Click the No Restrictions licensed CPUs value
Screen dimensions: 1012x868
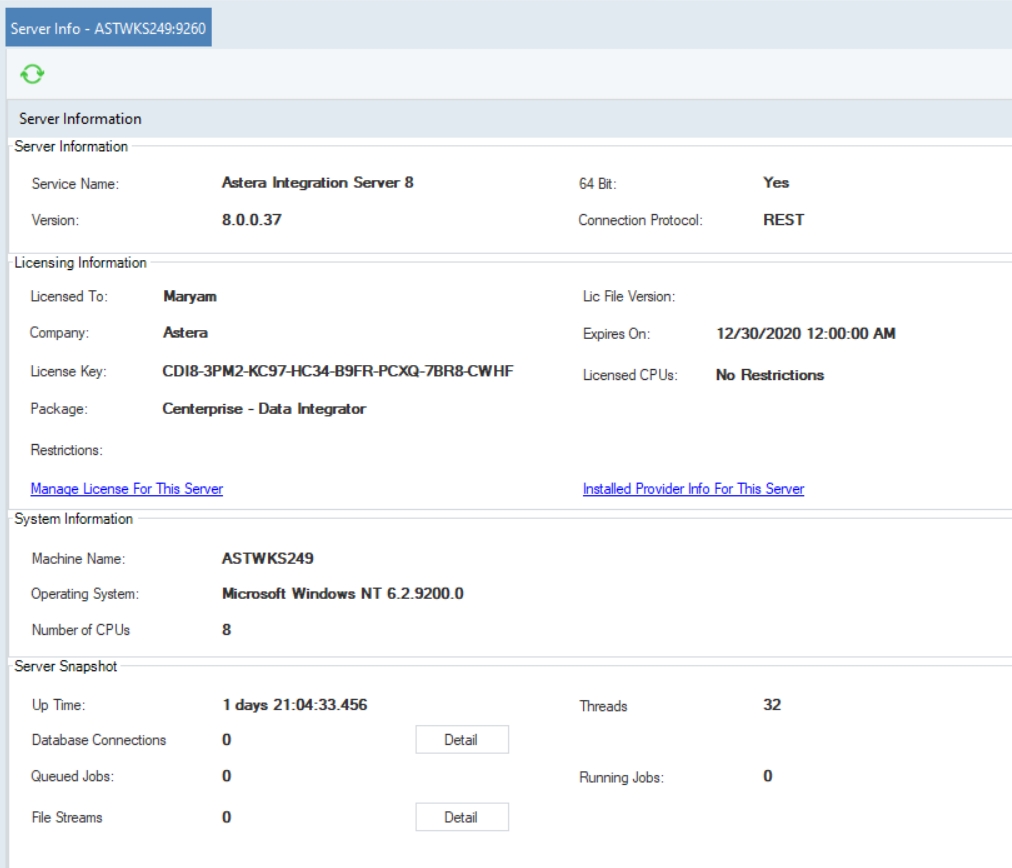[769, 375]
